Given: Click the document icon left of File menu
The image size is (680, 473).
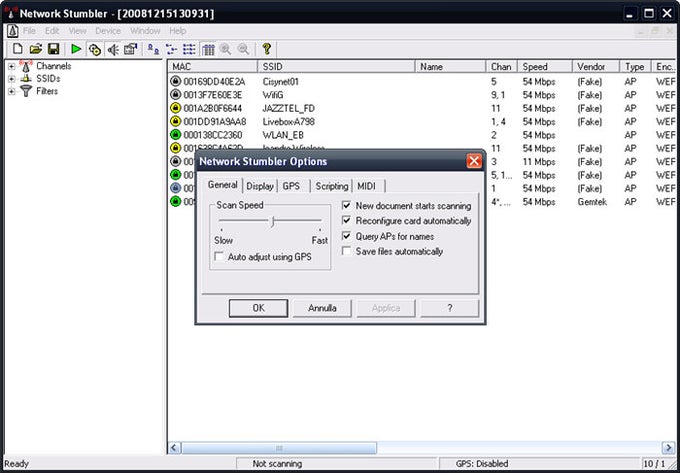Looking at the screenshot, I should click(x=13, y=31).
